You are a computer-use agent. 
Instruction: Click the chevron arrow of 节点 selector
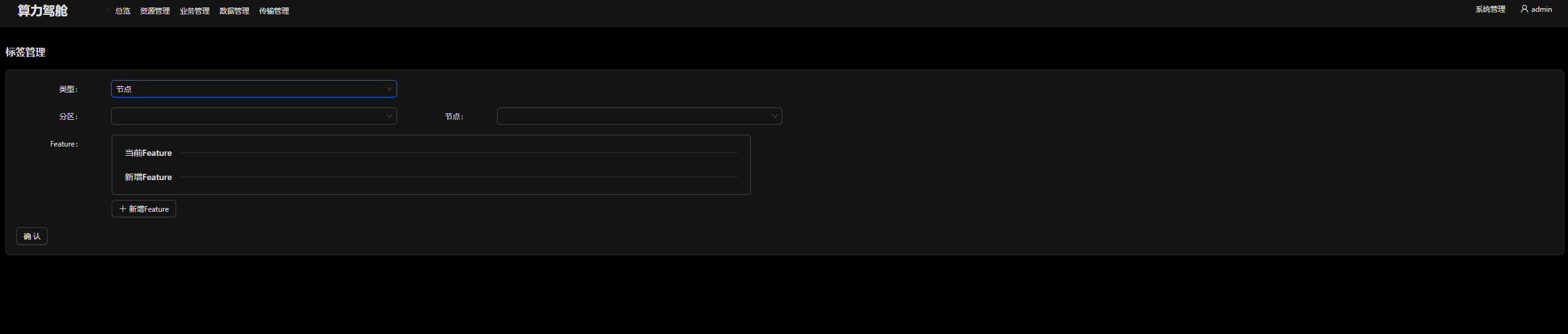[774, 116]
